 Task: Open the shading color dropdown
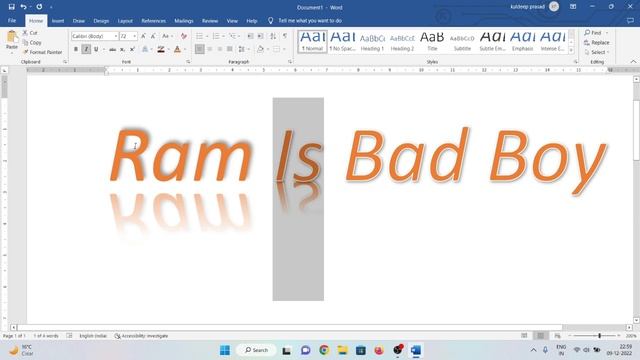coord(268,49)
